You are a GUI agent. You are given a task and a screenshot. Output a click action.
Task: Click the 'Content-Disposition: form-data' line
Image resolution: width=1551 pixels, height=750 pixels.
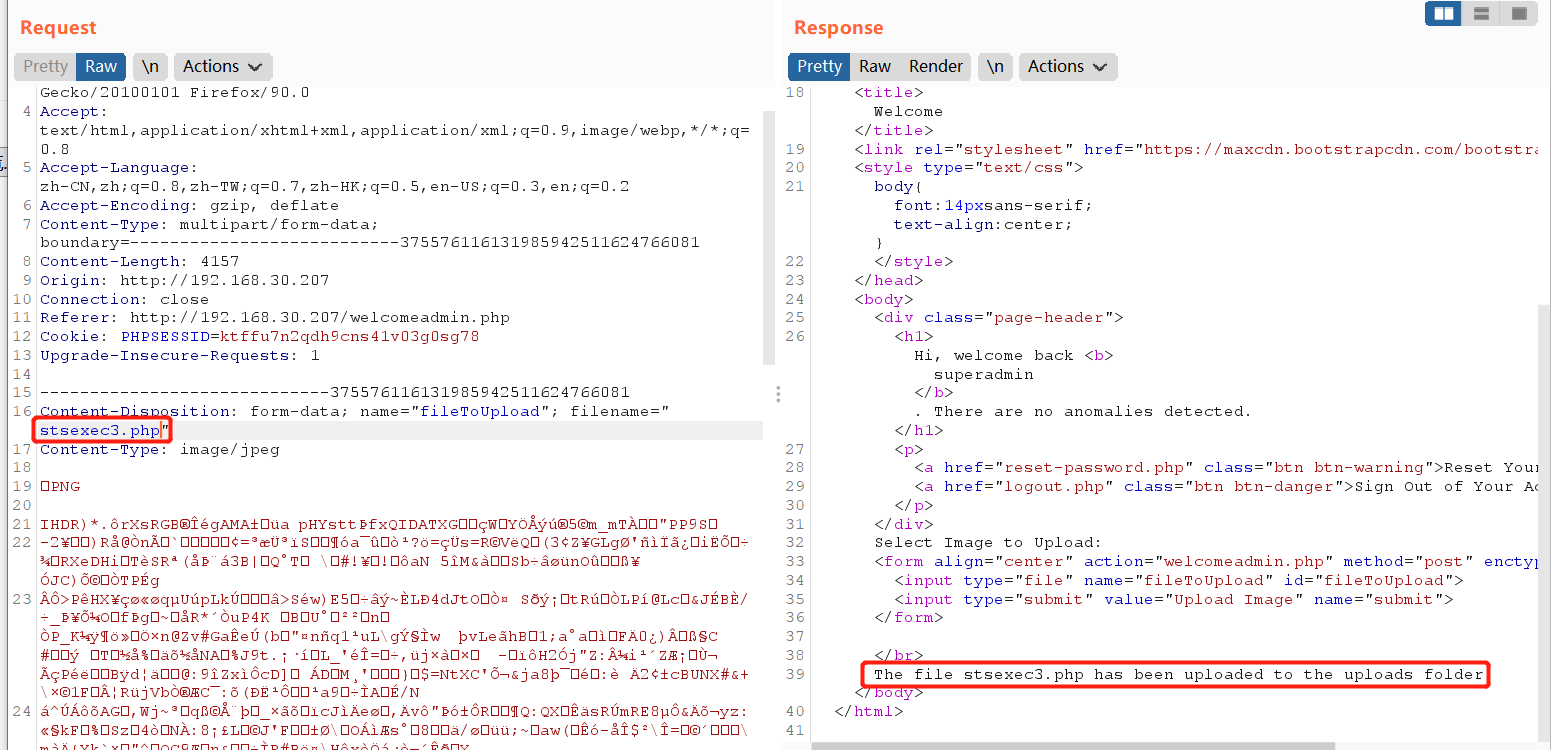pyautogui.click(x=354, y=411)
